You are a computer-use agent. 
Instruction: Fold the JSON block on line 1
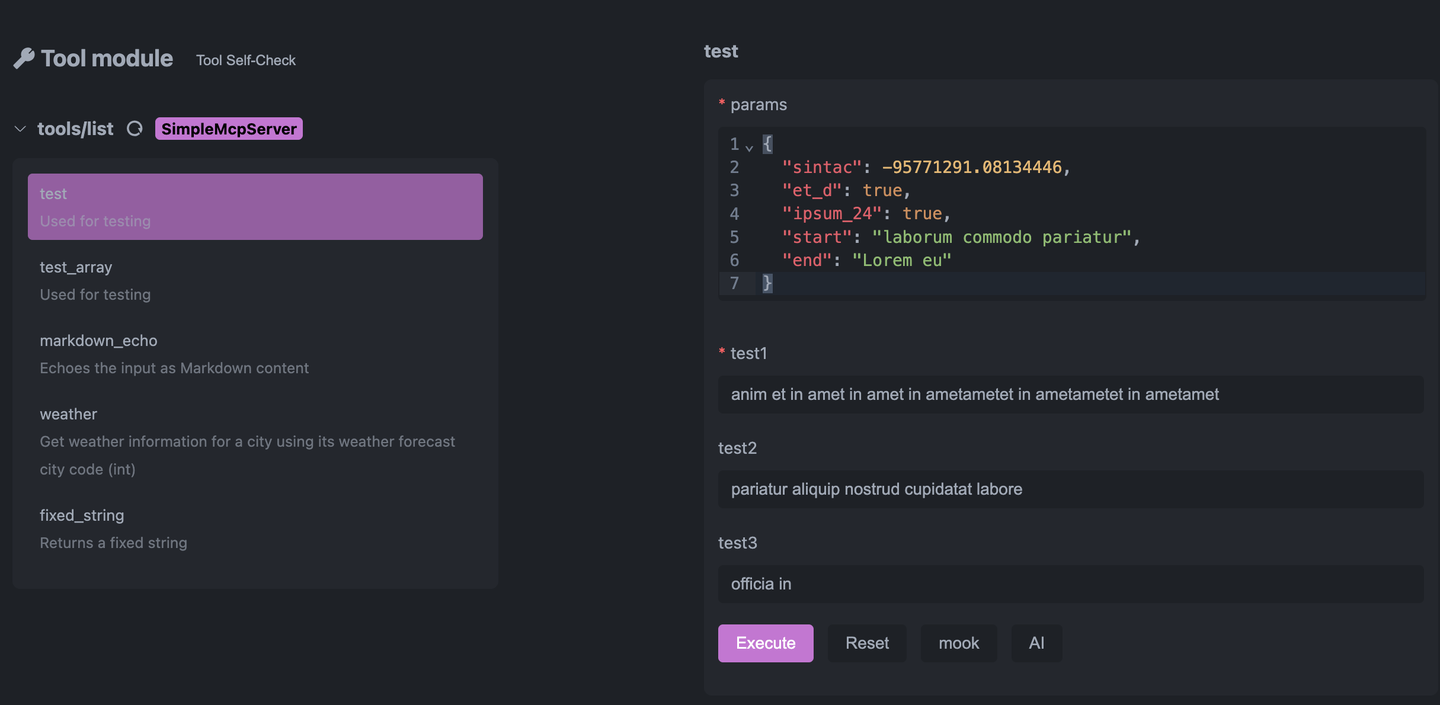[750, 146]
